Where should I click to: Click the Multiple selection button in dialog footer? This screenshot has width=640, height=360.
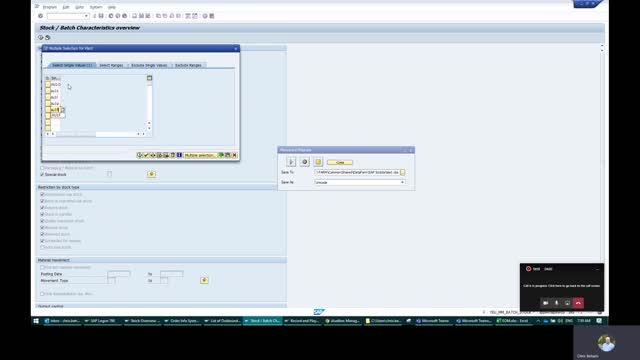(x=199, y=155)
